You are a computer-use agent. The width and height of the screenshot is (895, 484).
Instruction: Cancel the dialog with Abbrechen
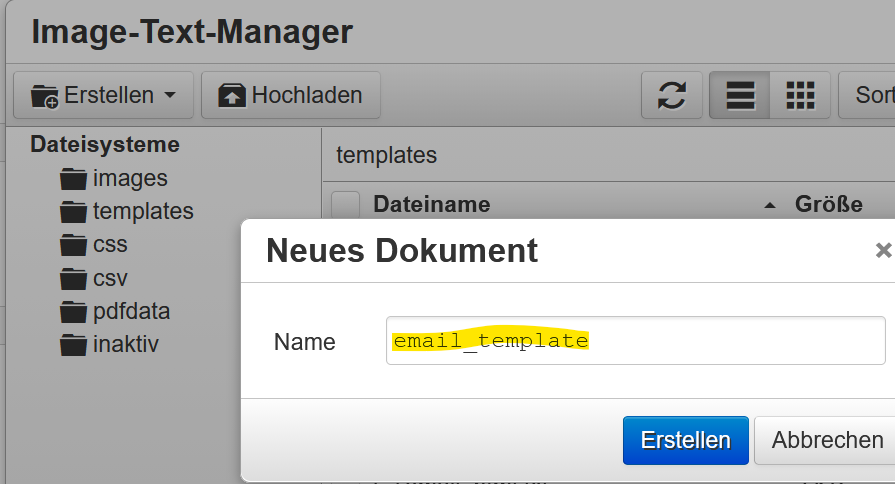pos(826,441)
